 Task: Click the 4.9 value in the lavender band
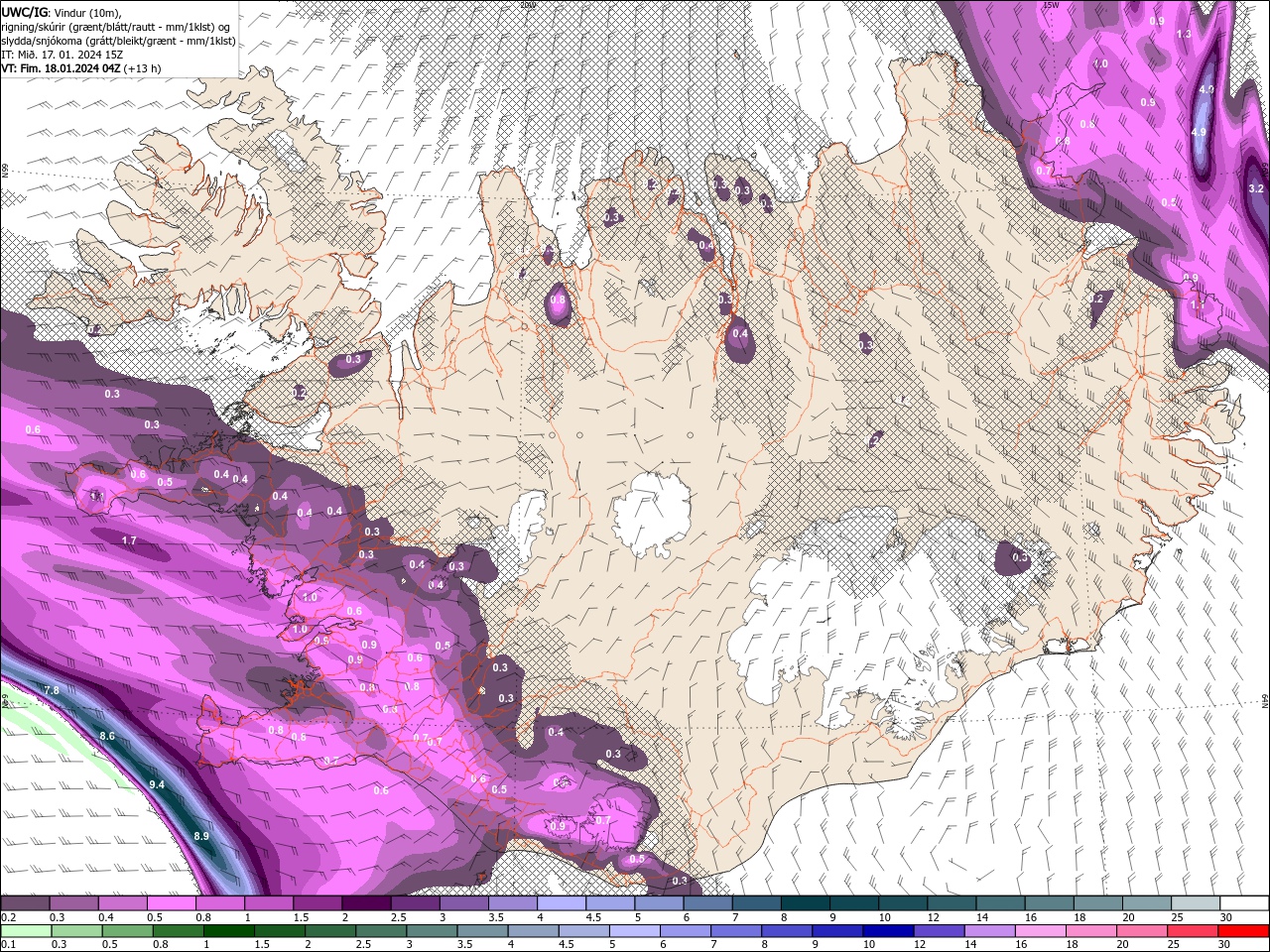click(1198, 132)
